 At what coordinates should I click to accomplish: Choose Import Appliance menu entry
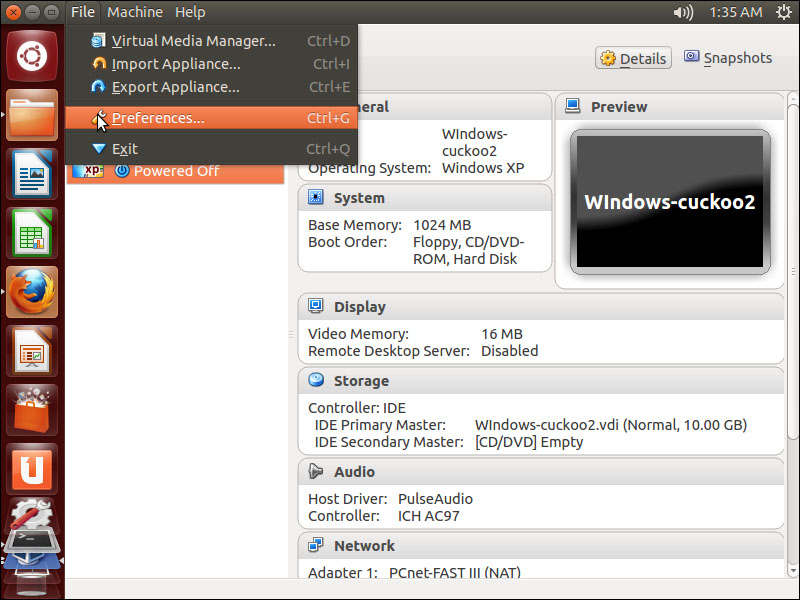click(x=211, y=64)
